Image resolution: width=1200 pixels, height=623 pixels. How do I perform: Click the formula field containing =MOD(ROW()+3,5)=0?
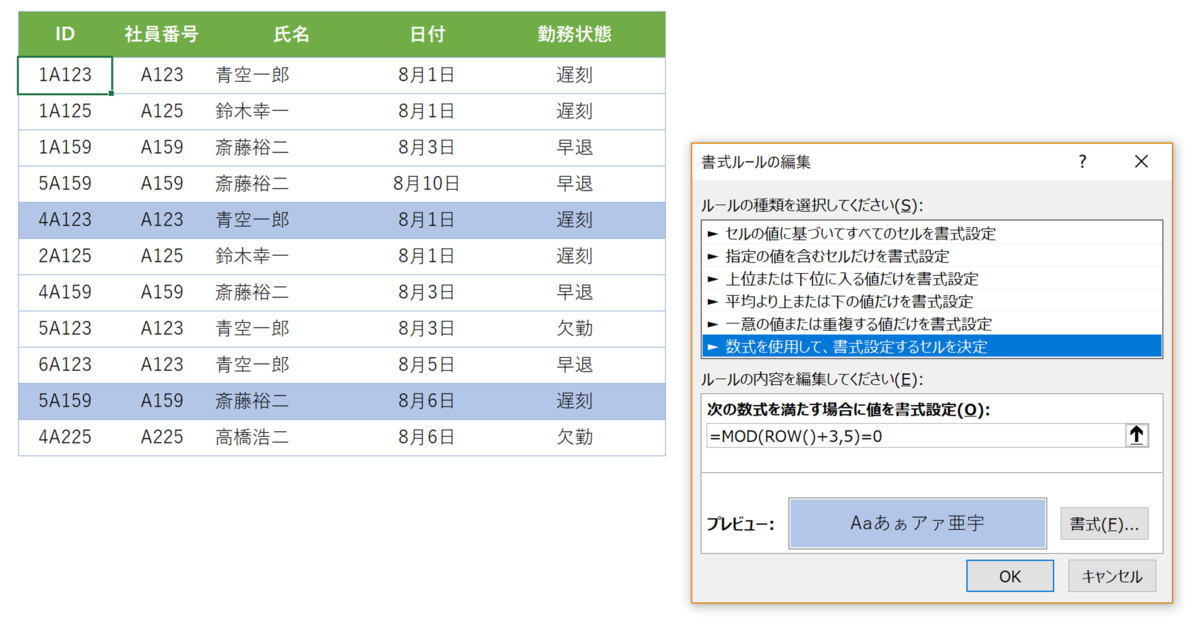pyautogui.click(x=900, y=434)
